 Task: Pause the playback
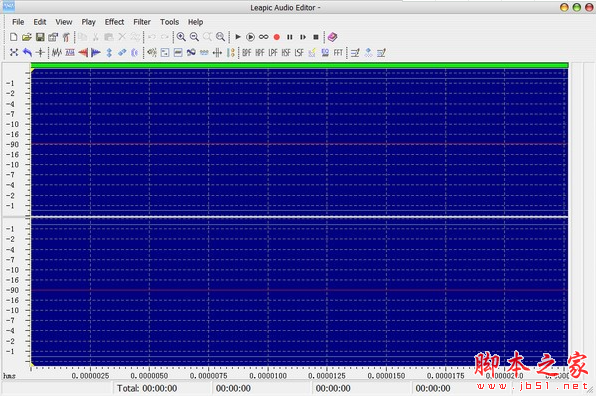coord(290,37)
